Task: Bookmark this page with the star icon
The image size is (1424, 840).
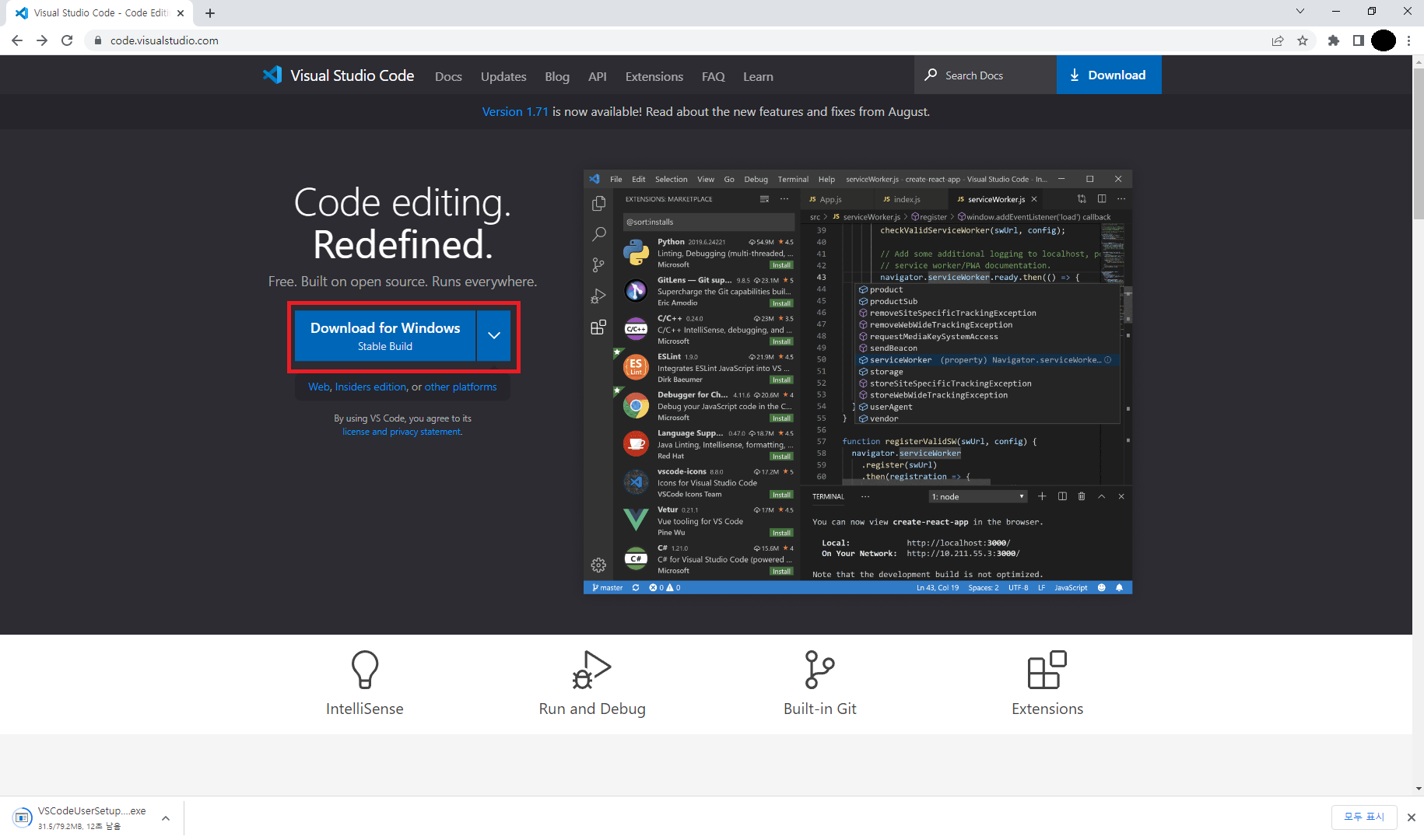Action: [1303, 40]
